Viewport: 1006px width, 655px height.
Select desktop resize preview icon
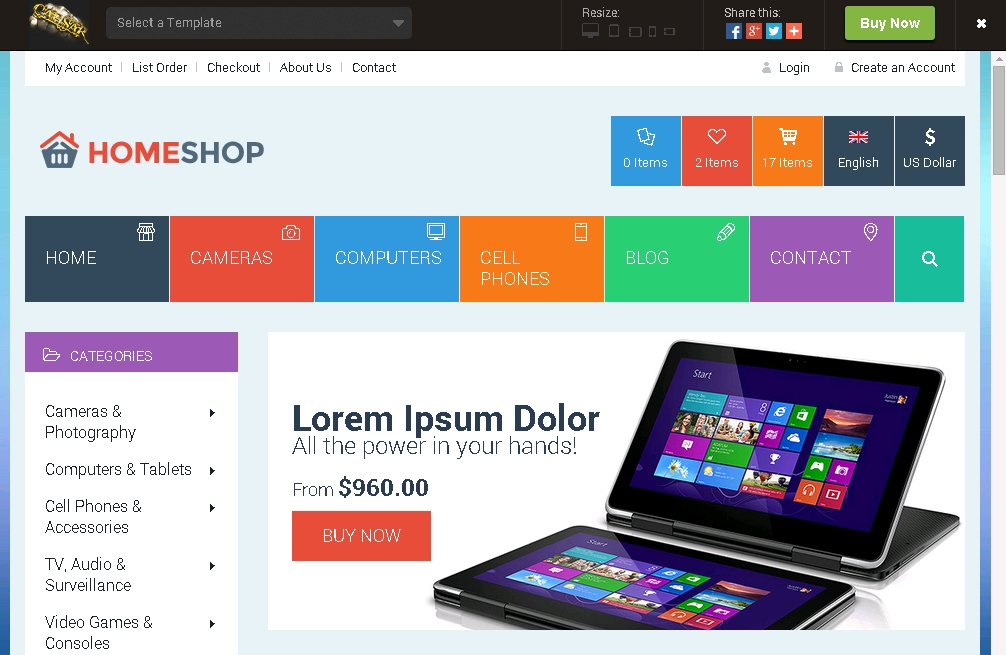coord(590,31)
